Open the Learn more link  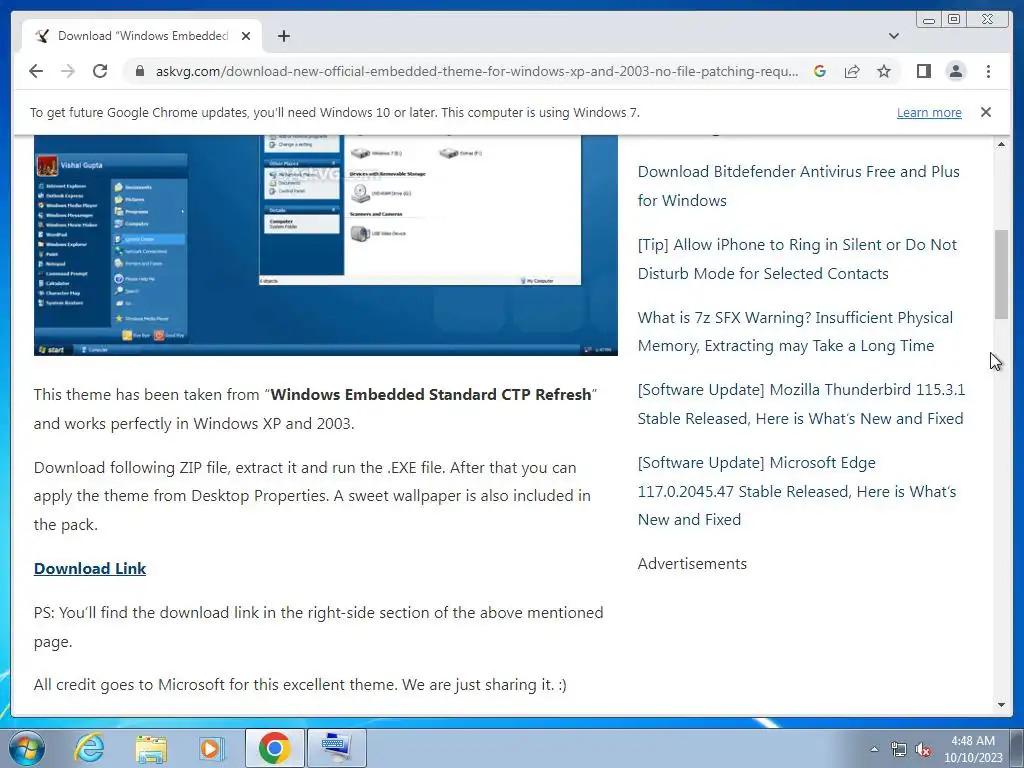tap(929, 112)
